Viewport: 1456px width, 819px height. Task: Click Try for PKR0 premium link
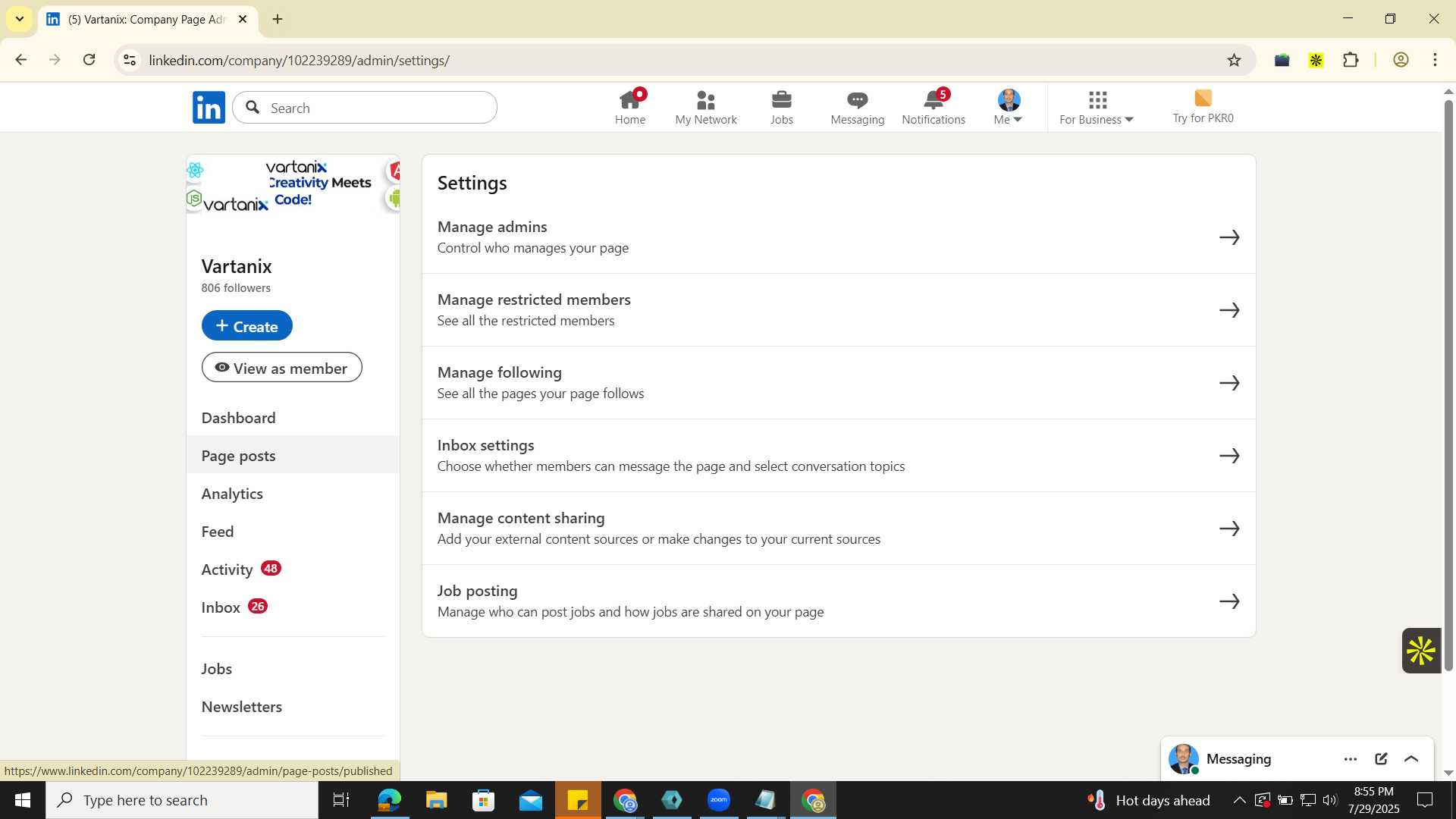point(1203,108)
